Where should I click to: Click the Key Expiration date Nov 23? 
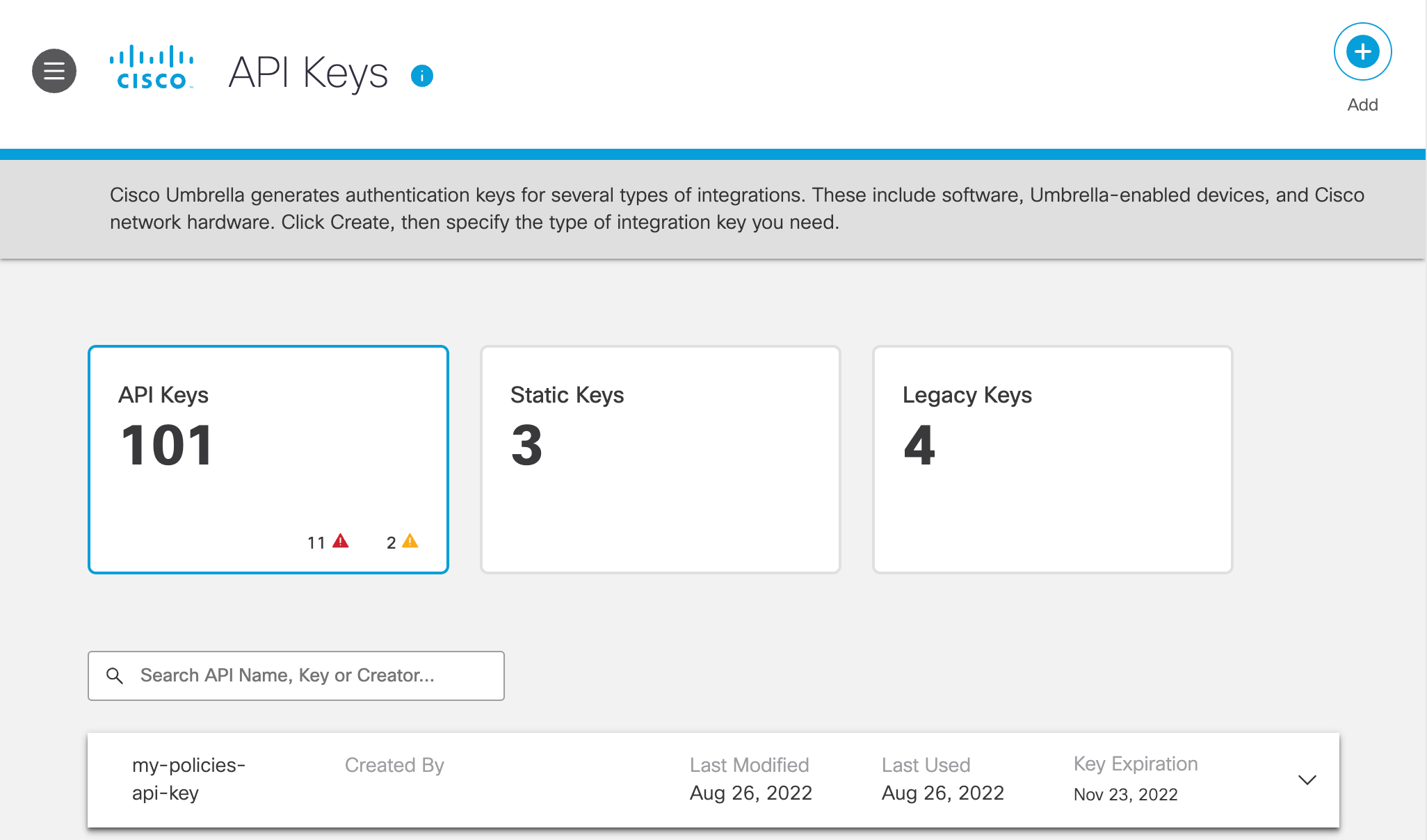1125,794
